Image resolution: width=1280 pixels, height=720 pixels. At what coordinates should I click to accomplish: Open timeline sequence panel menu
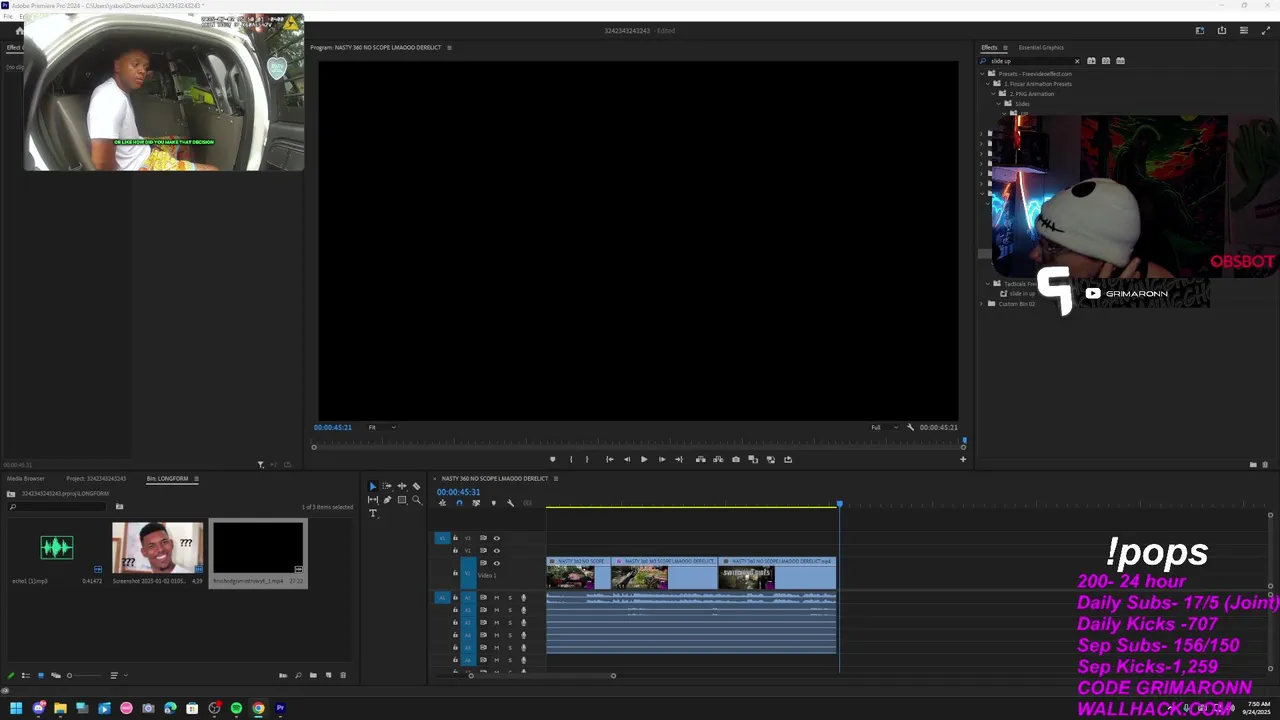pyautogui.click(x=556, y=478)
